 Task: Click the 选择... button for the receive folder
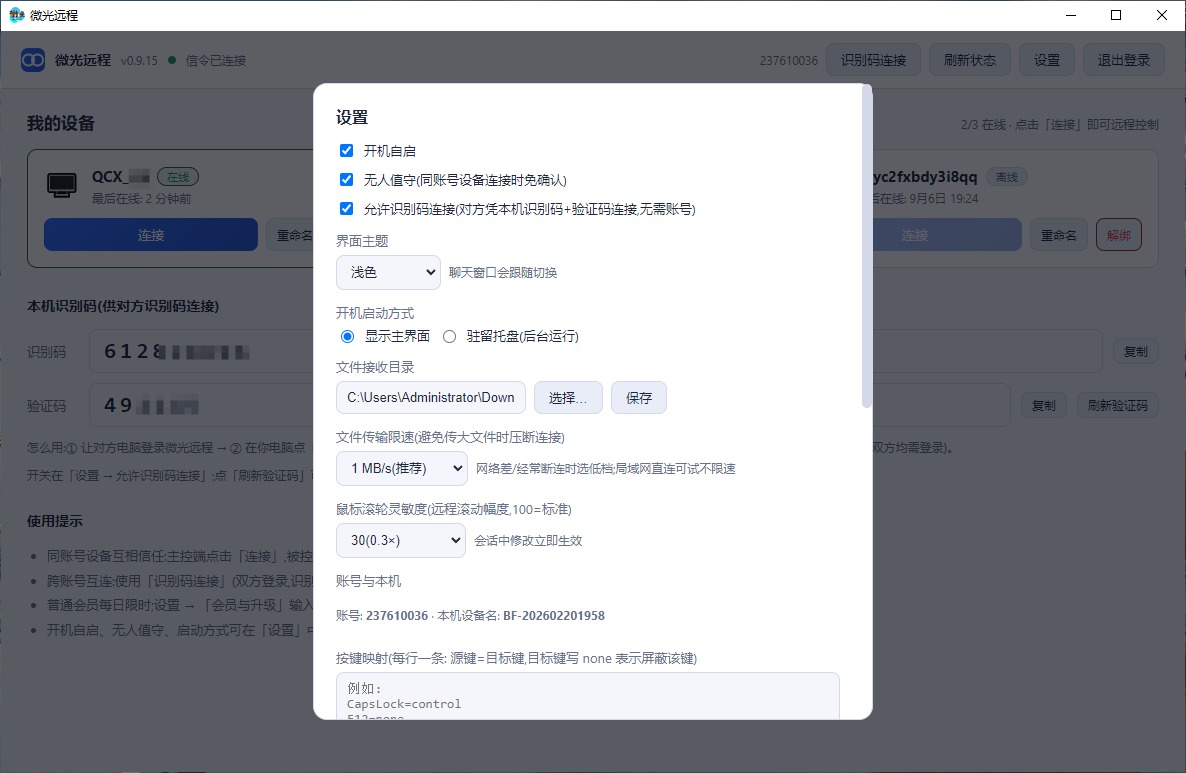tap(568, 398)
